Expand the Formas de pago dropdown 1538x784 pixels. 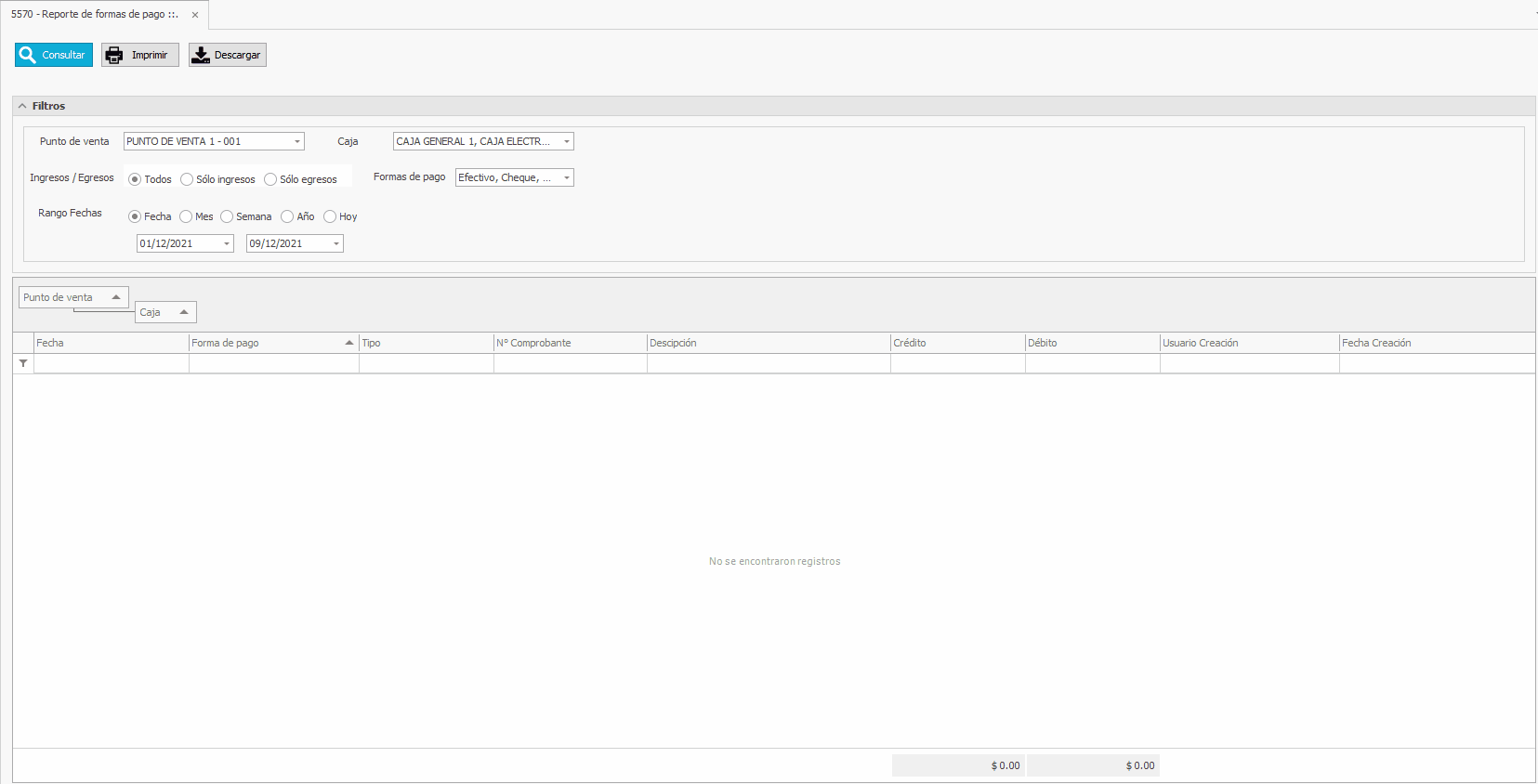pos(567,177)
